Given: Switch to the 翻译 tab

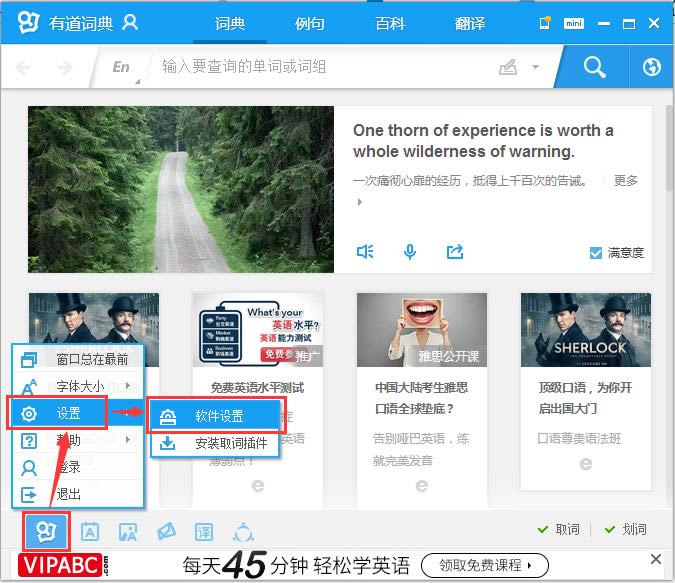Looking at the screenshot, I should pos(470,23).
